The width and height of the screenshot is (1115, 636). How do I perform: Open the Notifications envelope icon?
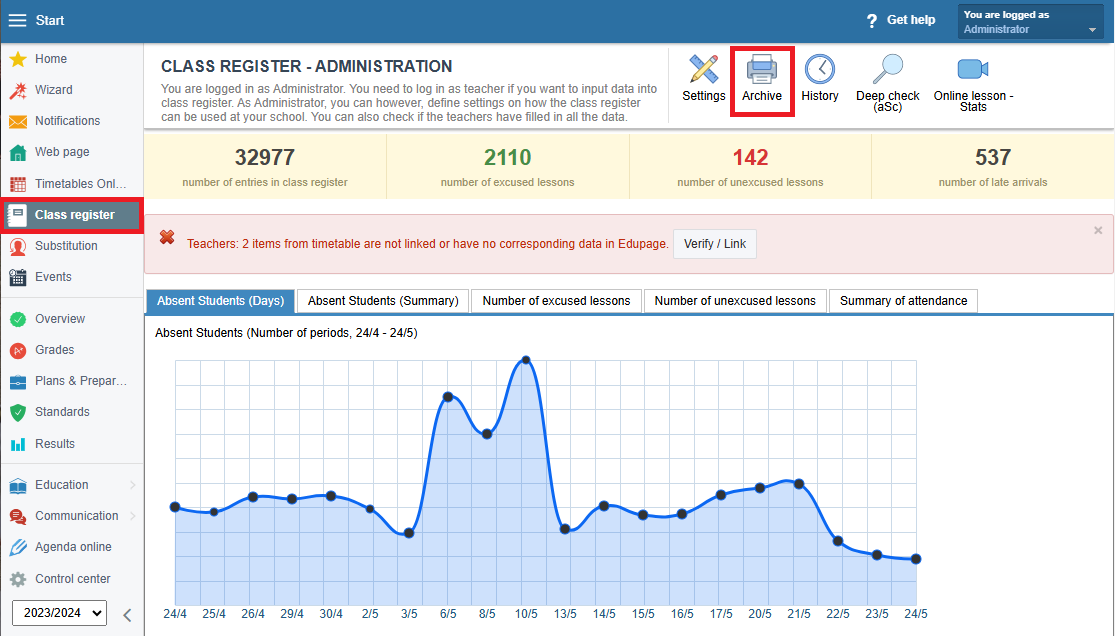18,122
